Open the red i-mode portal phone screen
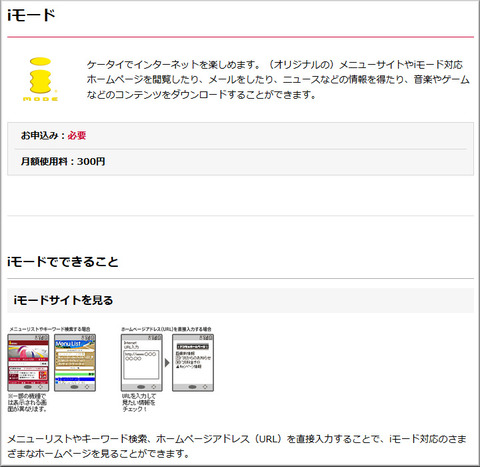 28,363
